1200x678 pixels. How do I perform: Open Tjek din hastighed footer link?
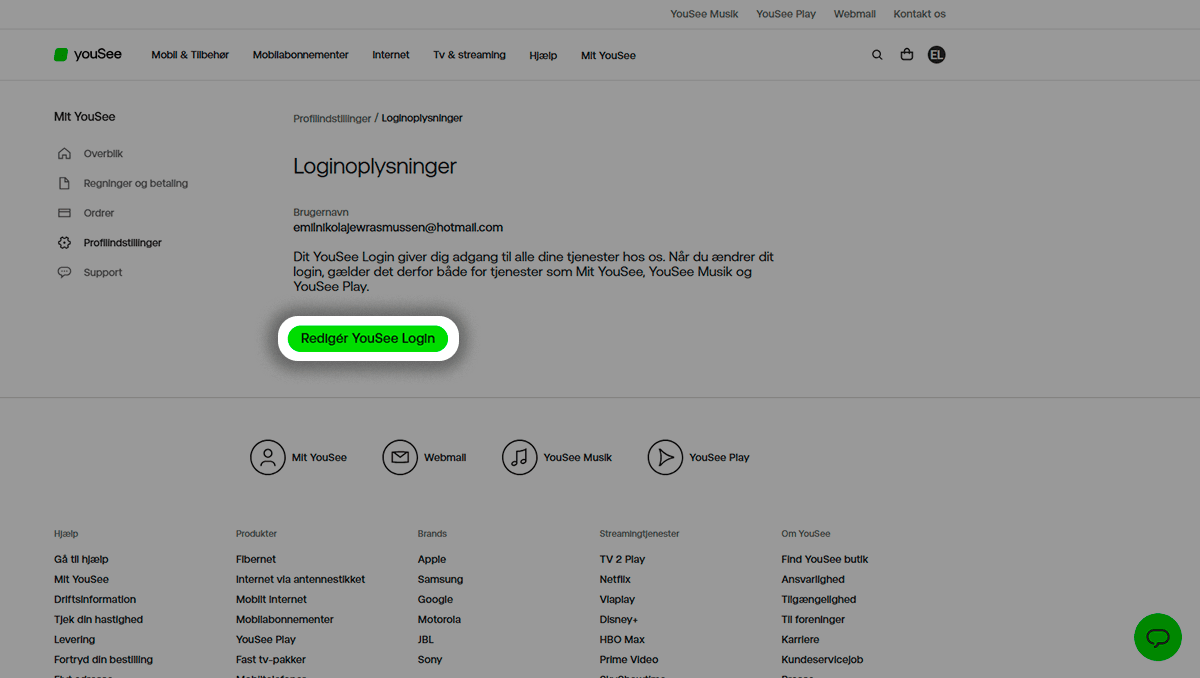[98, 619]
